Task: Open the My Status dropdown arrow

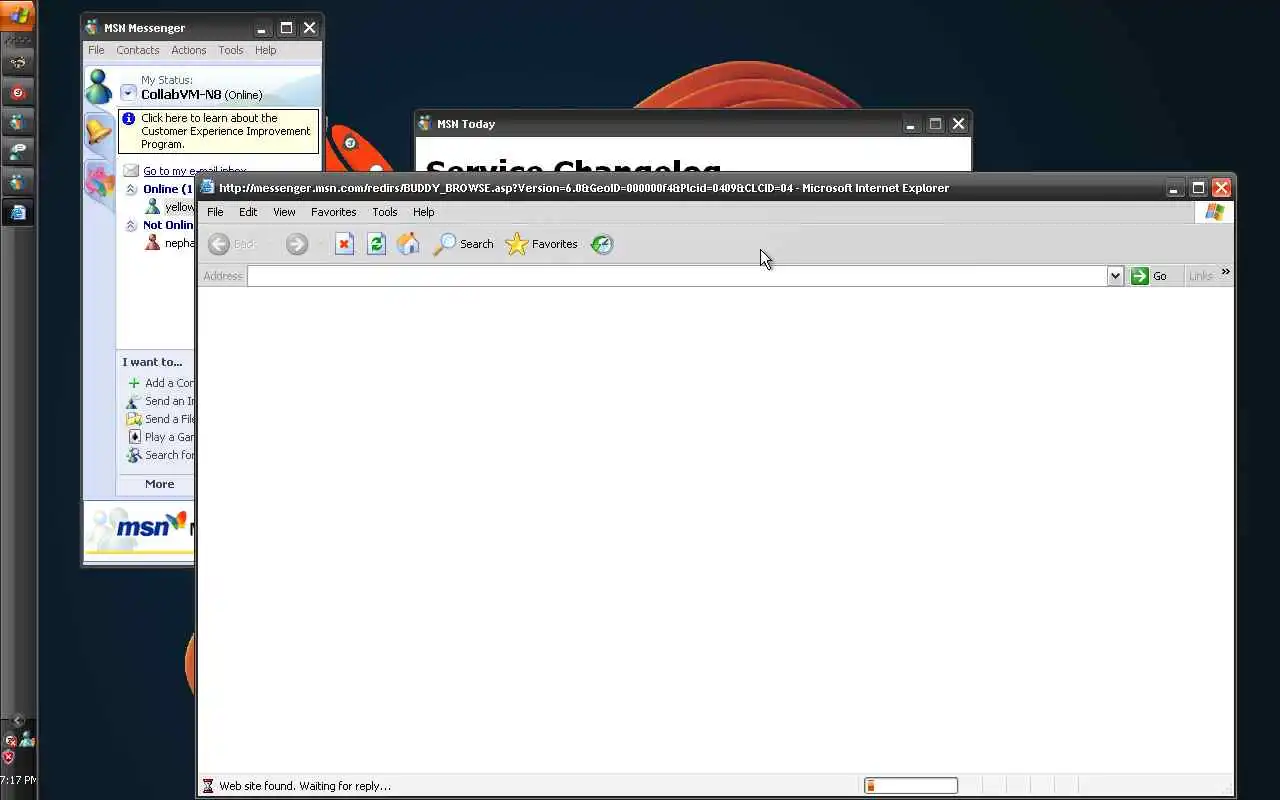Action: 128,93
